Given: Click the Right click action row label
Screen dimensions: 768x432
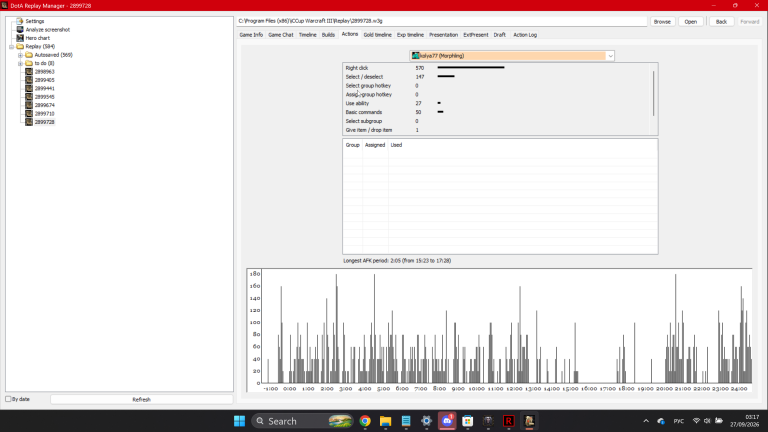Looking at the screenshot, I should 357,68.
